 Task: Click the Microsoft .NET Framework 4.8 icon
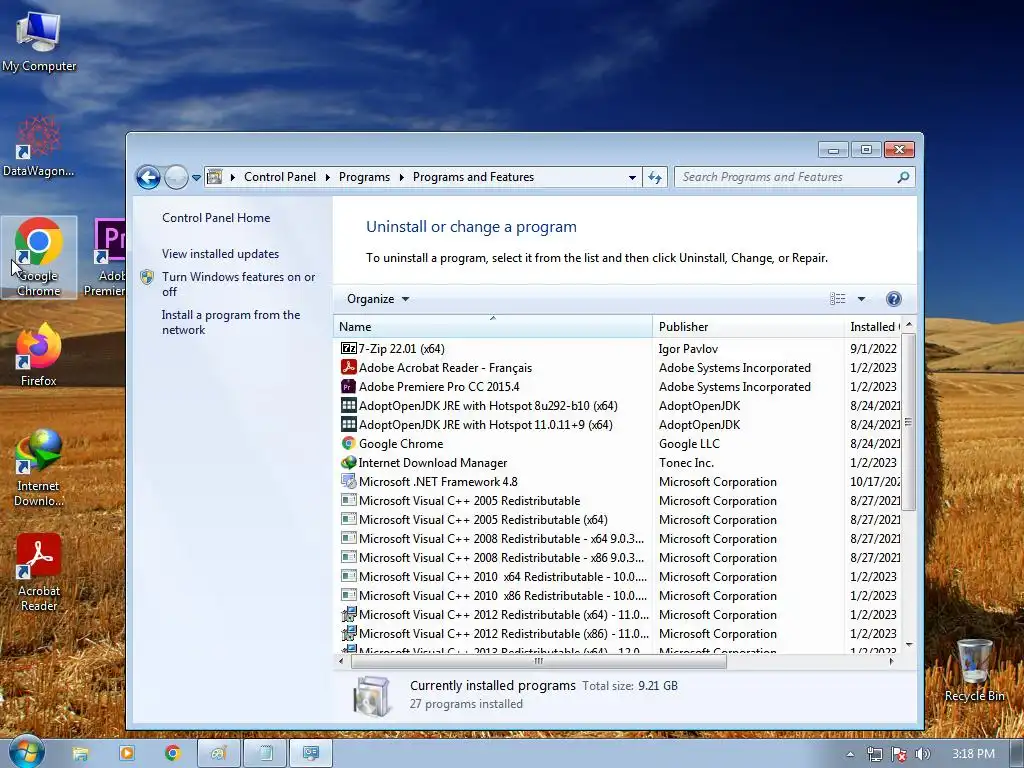[349, 481]
